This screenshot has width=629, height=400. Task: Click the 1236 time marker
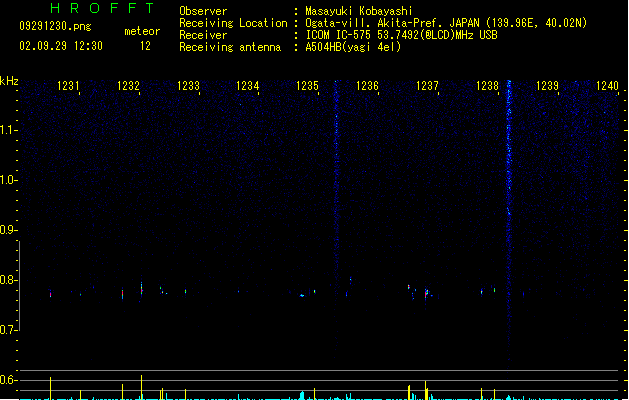367,85
